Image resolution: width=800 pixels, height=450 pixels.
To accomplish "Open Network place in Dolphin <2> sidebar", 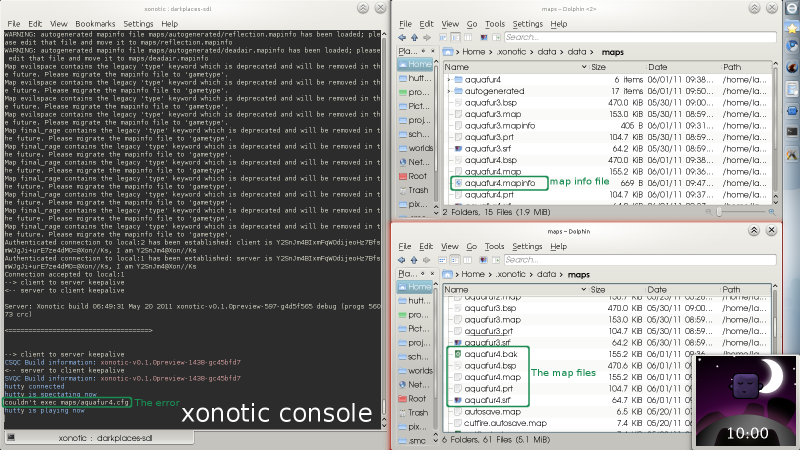I will [414, 162].
